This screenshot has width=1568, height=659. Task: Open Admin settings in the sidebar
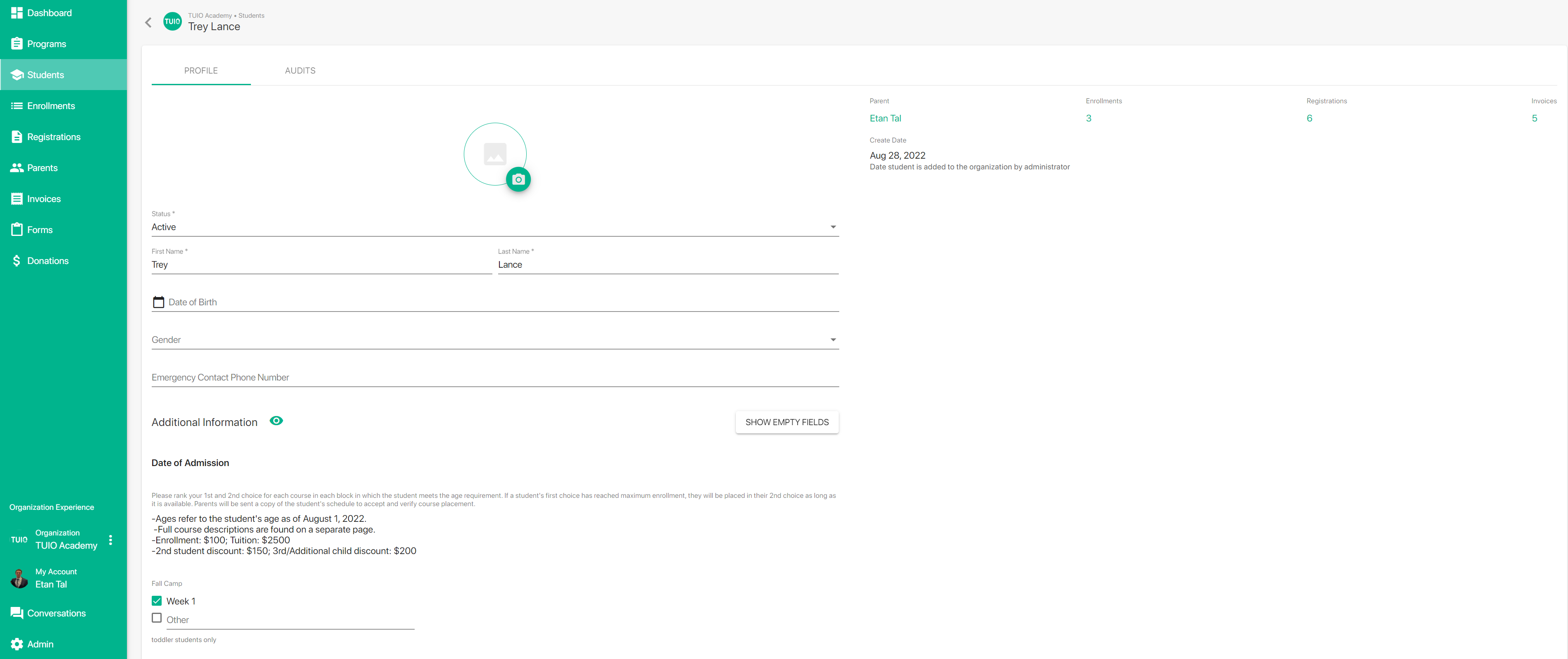[63, 644]
